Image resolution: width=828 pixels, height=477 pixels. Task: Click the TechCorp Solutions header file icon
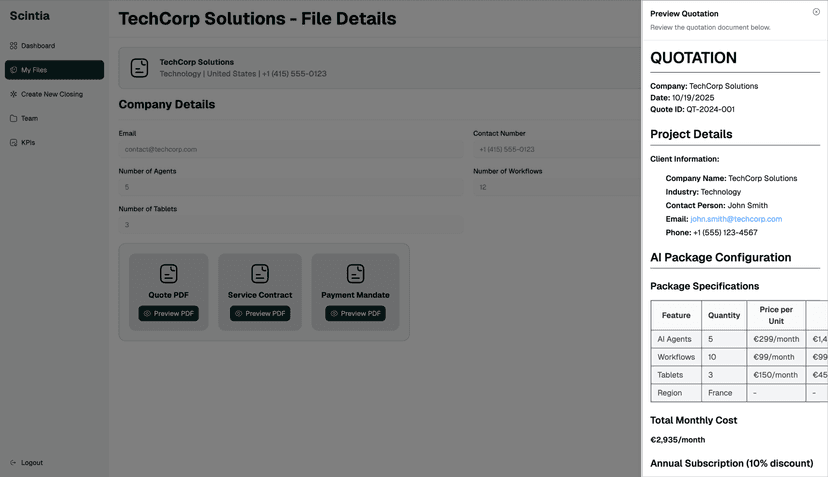click(140, 68)
